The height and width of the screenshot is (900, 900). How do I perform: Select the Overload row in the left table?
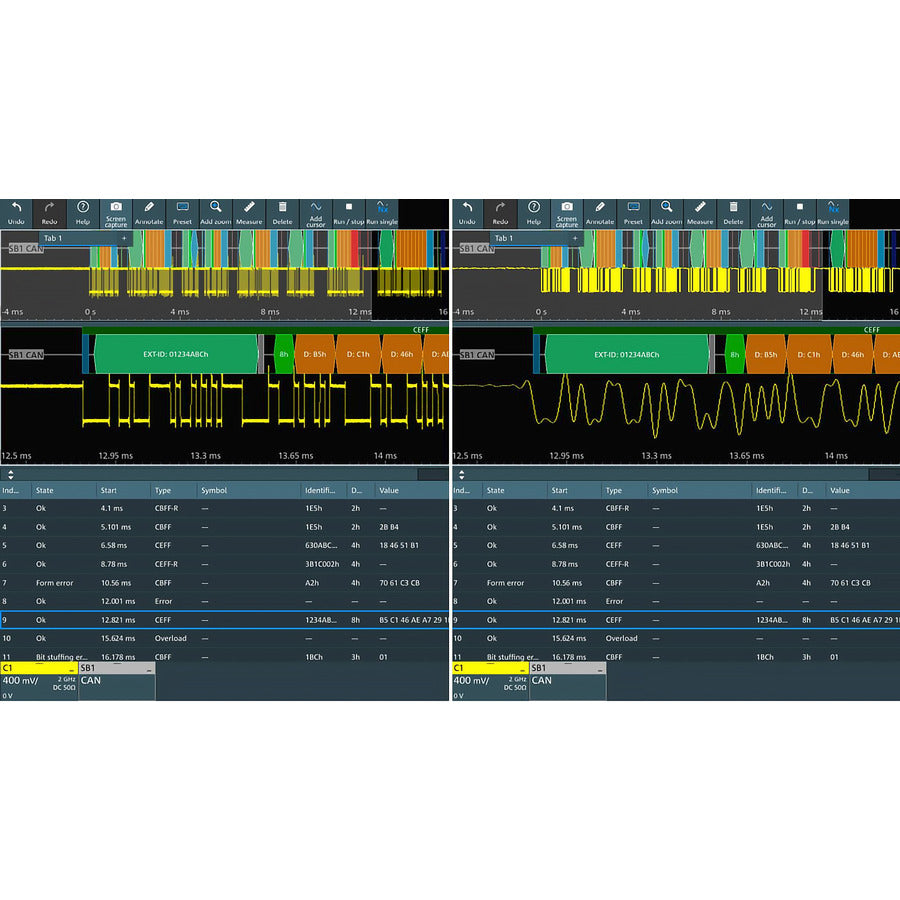click(224, 639)
